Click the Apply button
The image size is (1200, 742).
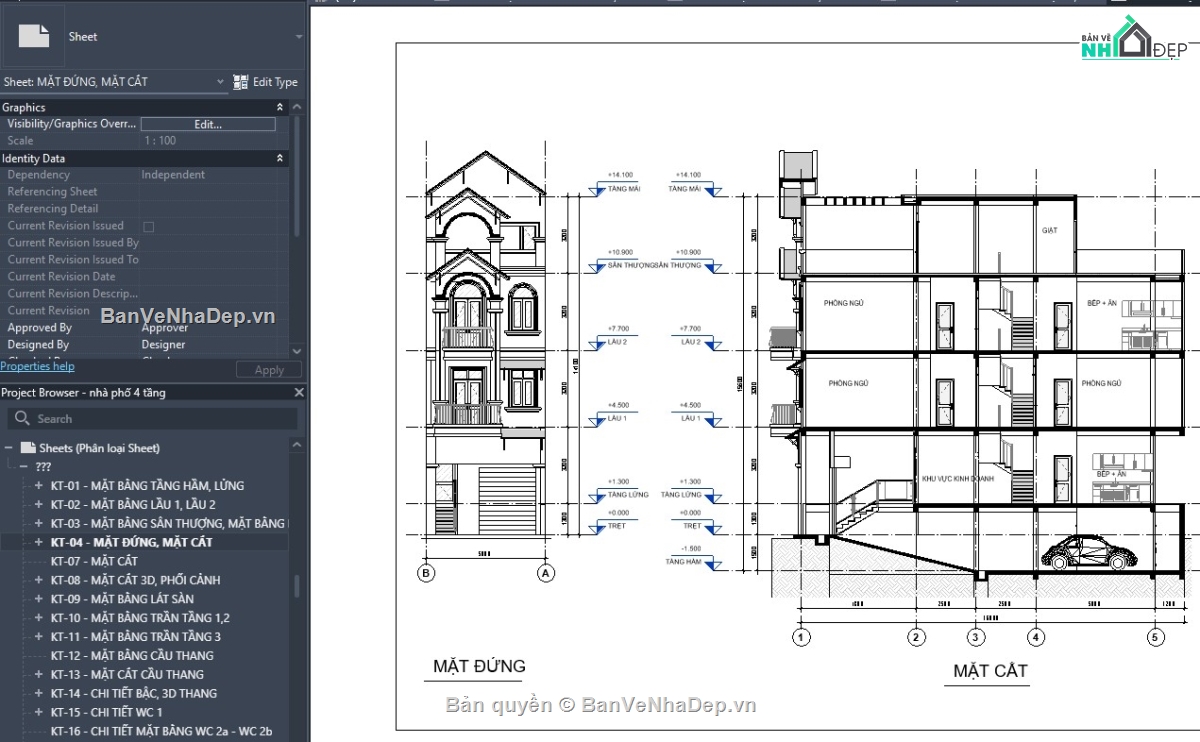point(269,370)
